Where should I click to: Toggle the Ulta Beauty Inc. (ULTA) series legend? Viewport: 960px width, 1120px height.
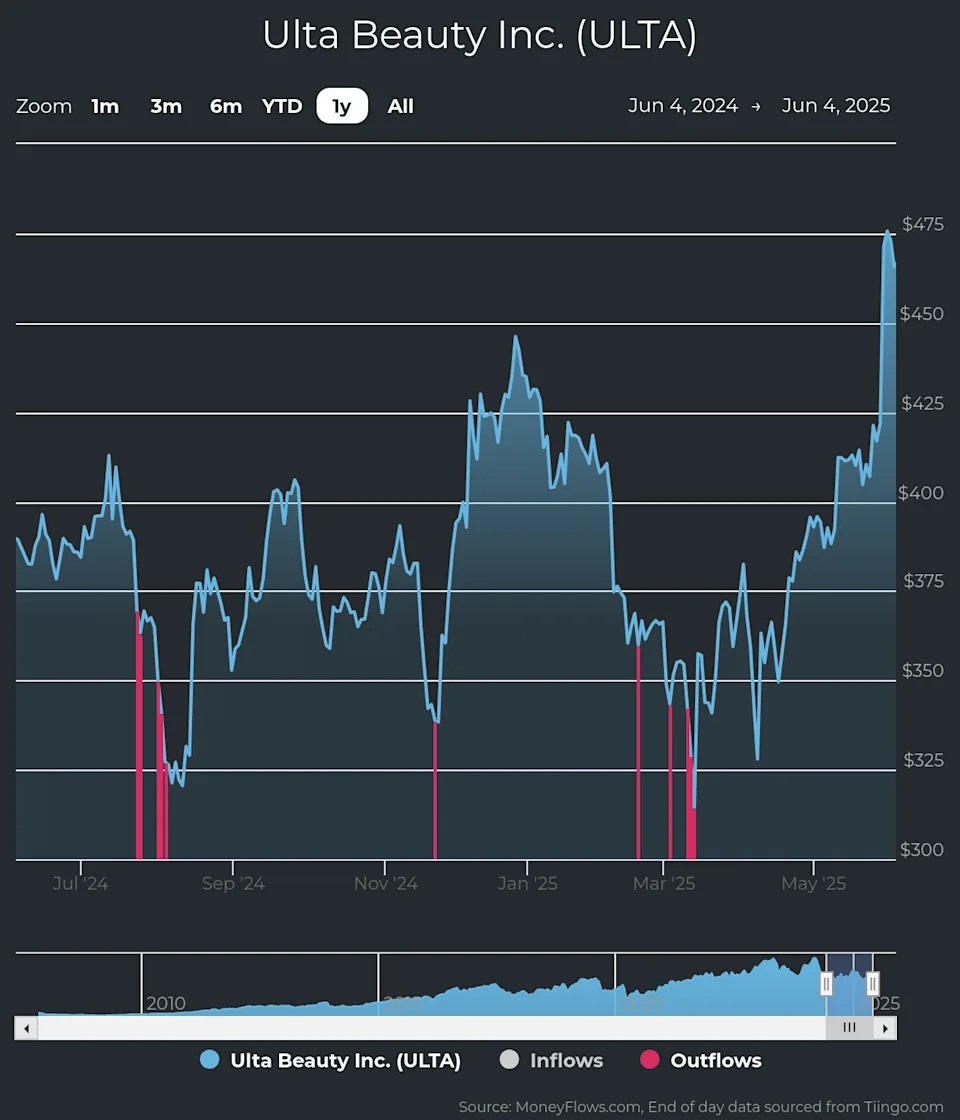click(x=331, y=1061)
